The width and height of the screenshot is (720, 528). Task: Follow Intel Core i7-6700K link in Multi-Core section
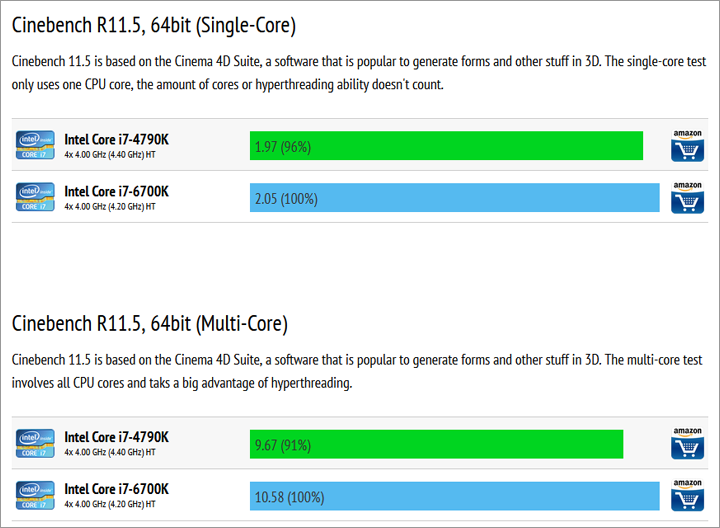(x=116, y=489)
